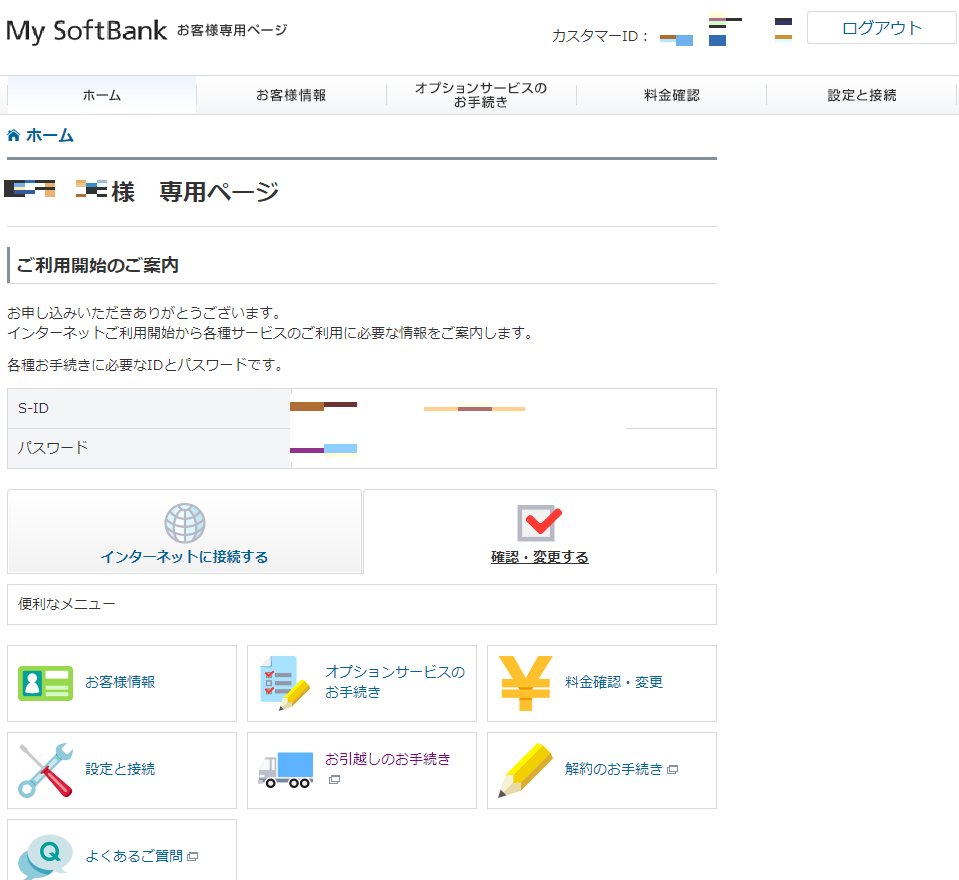Open お引越しのお手続き link
The image size is (959, 880).
(x=388, y=760)
